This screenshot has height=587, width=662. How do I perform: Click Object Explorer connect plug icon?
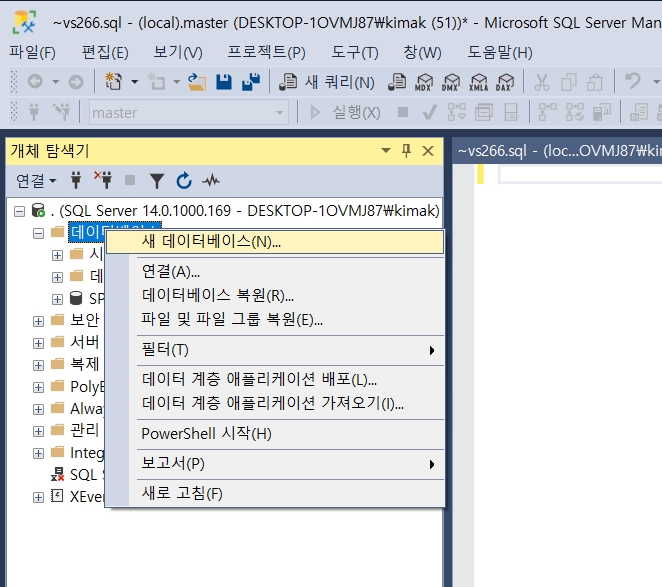pos(76,181)
